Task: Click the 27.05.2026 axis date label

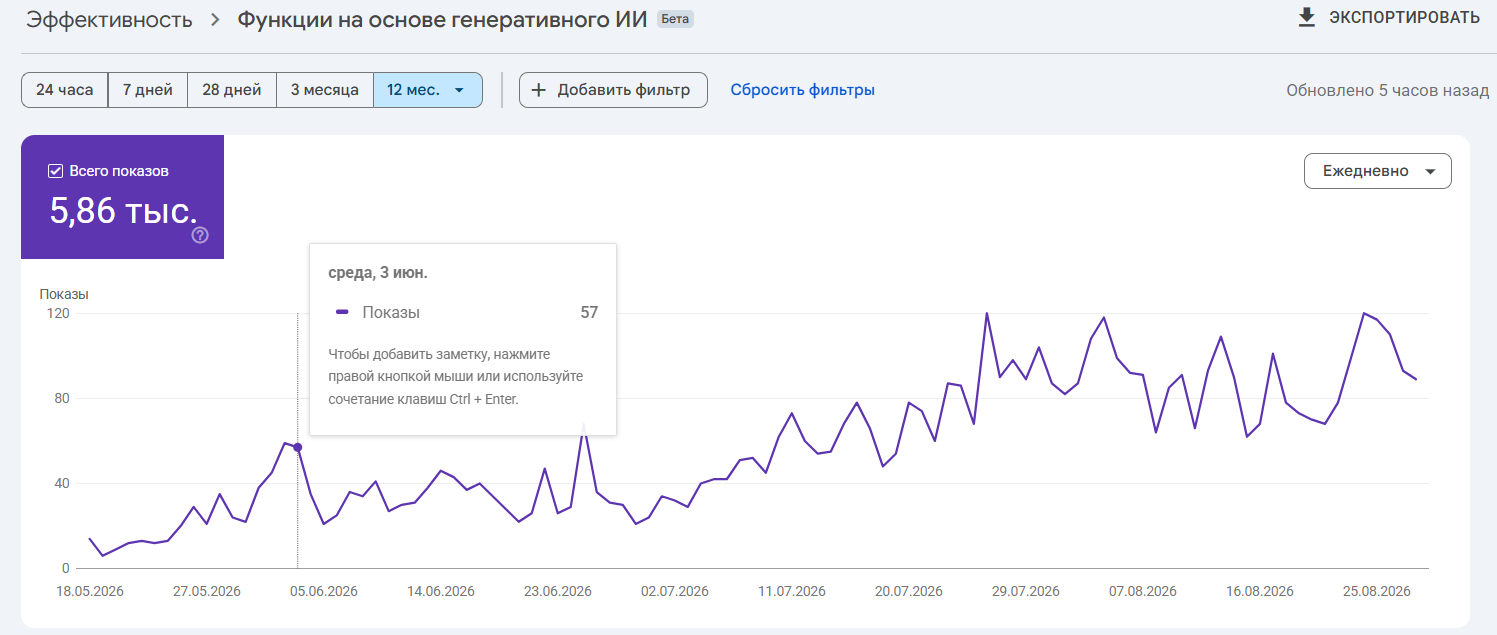Action: click(x=206, y=591)
